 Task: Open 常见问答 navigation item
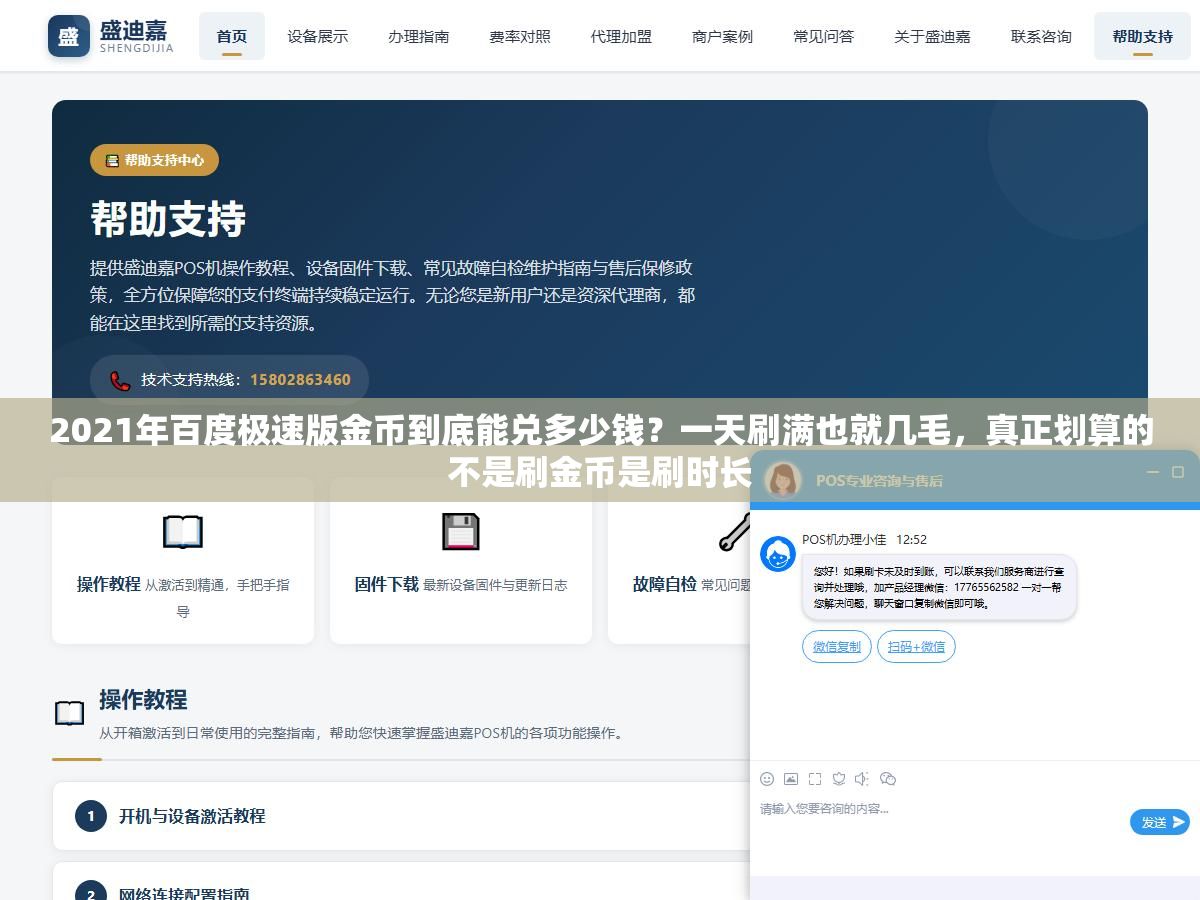pos(823,36)
